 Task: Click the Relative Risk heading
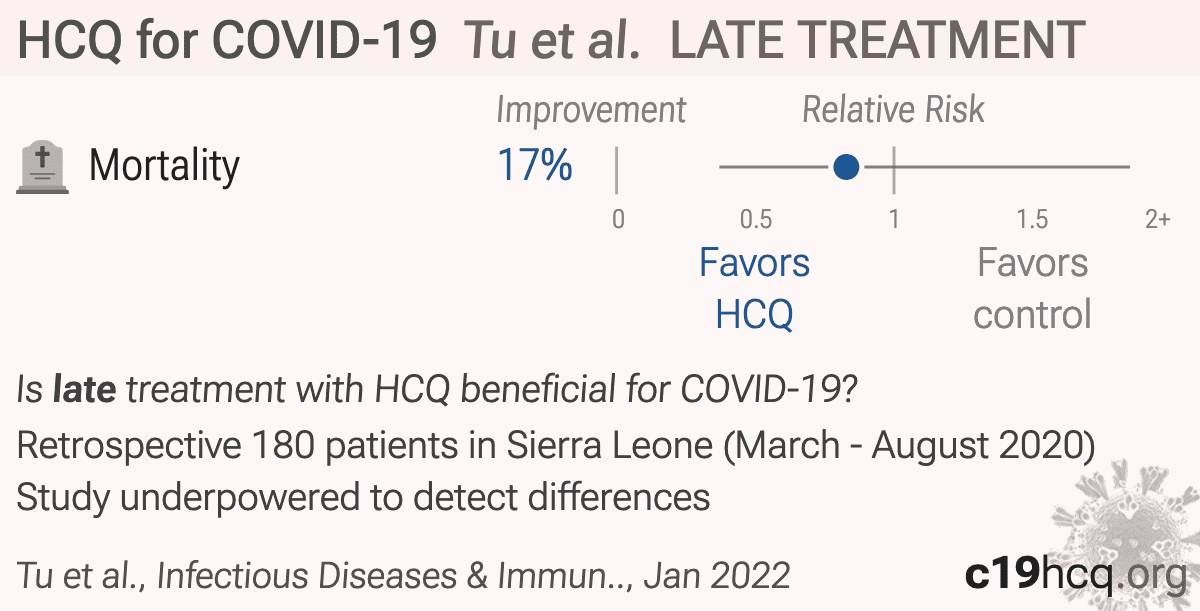(x=893, y=110)
